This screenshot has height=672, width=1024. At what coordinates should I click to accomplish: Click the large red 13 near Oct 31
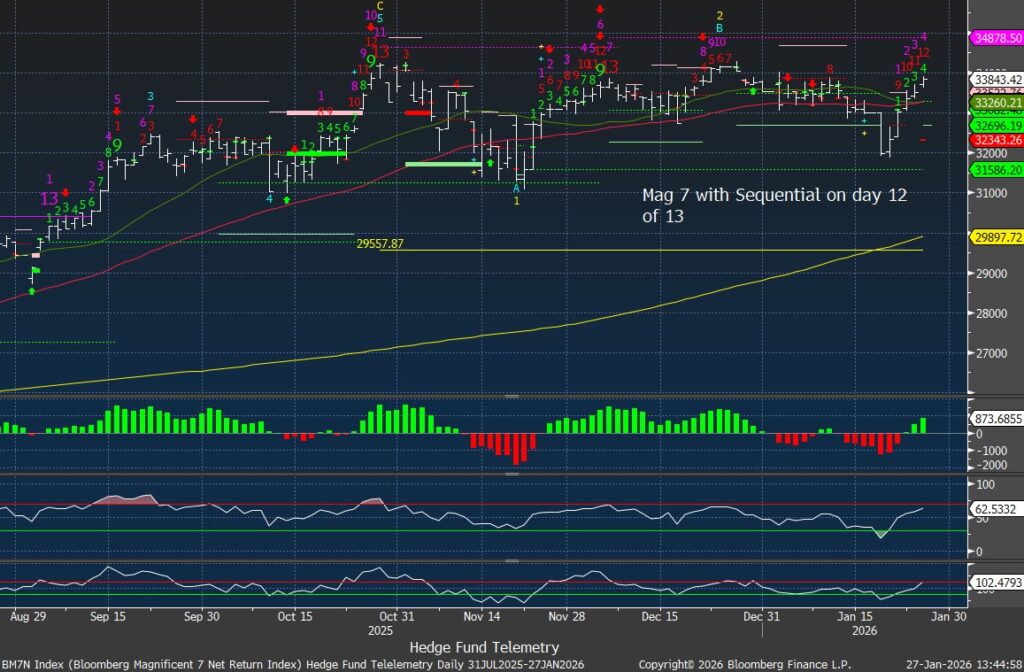click(x=380, y=50)
